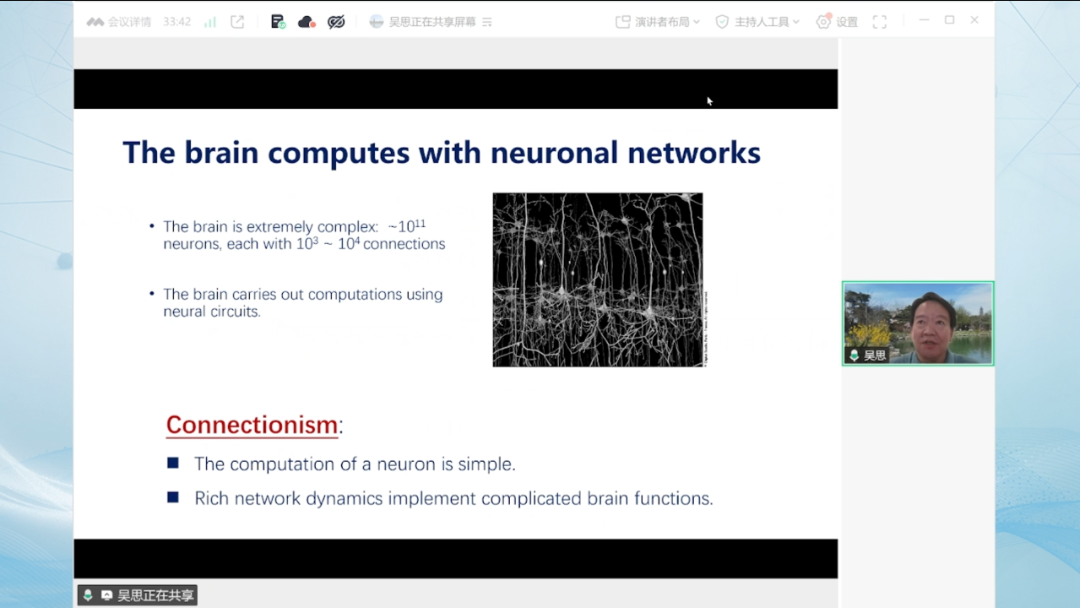Viewport: 1080px width, 608px height.
Task: Close the meeting window
Action: 975,21
